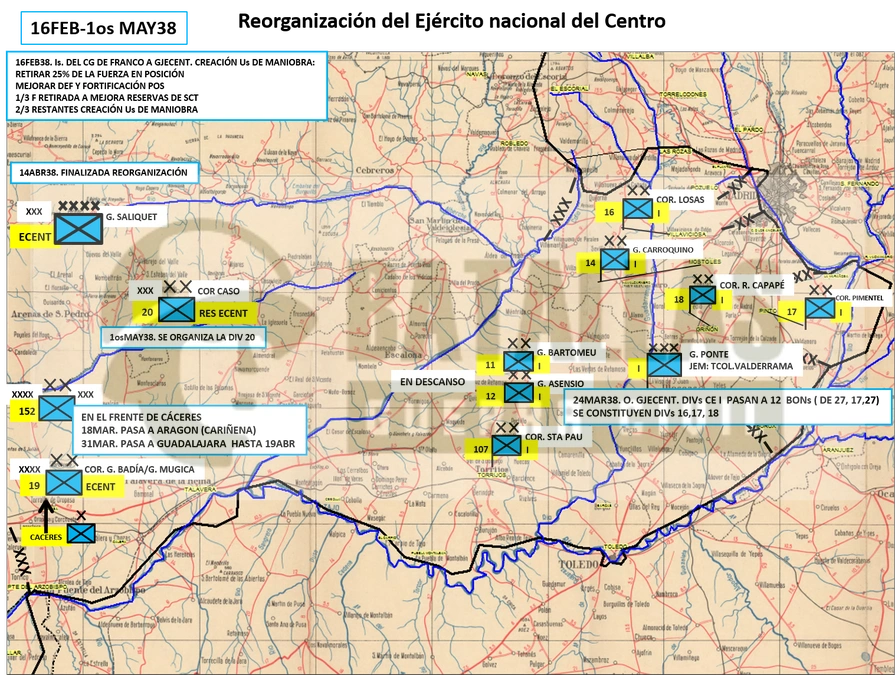Screen dimensions: 895x675
Task: Click the small CACERES brigade symbol
Action: (x=81, y=533)
